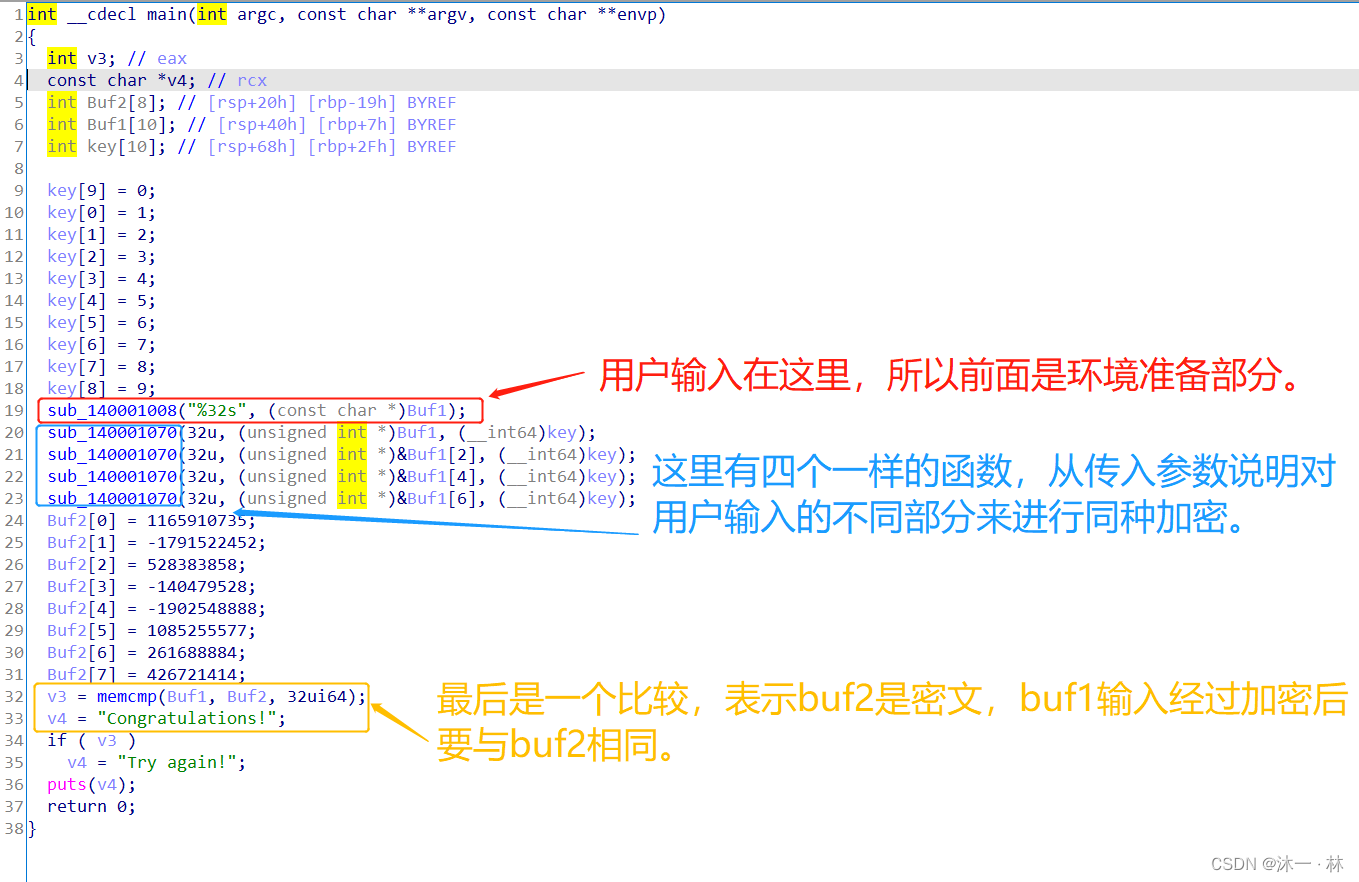Click the '[rsp+68h] [rbp+2Fh] BYREF' comment
Screen dimensions: 1359x882
[332, 146]
